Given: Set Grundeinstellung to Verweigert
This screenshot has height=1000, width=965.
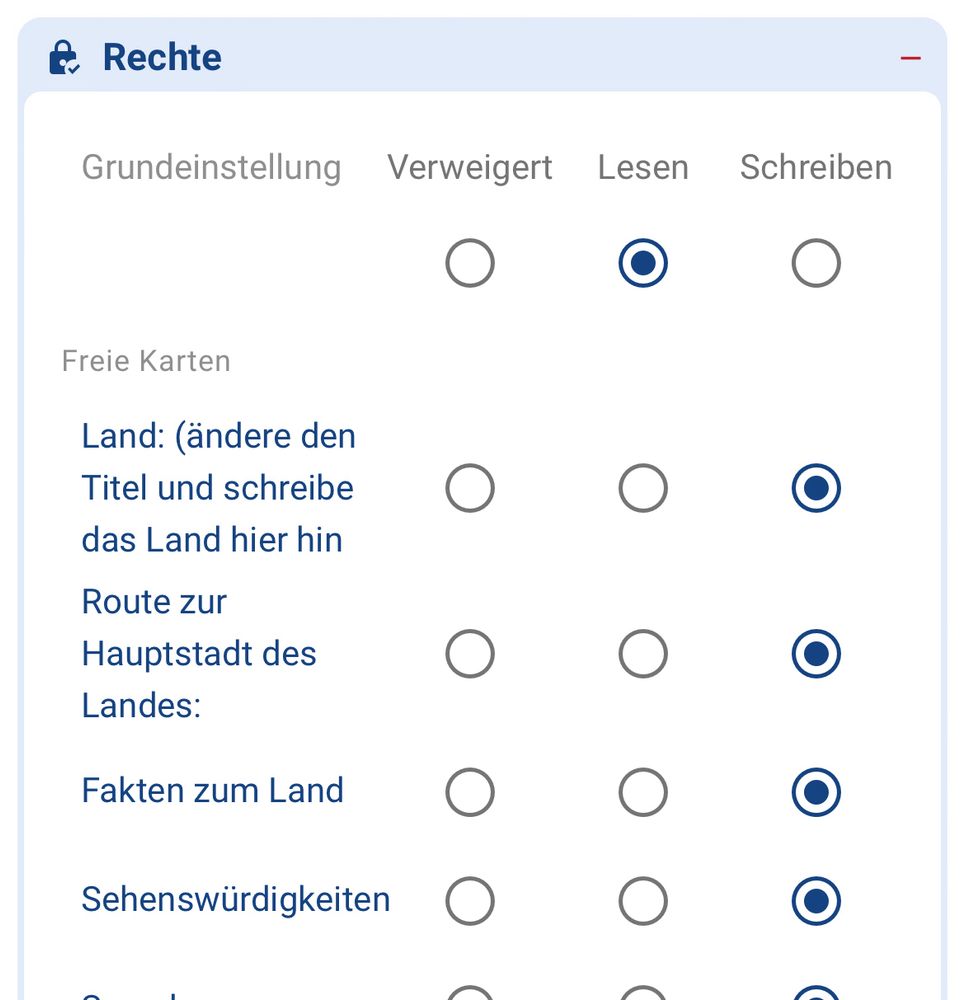Looking at the screenshot, I should 469,263.
